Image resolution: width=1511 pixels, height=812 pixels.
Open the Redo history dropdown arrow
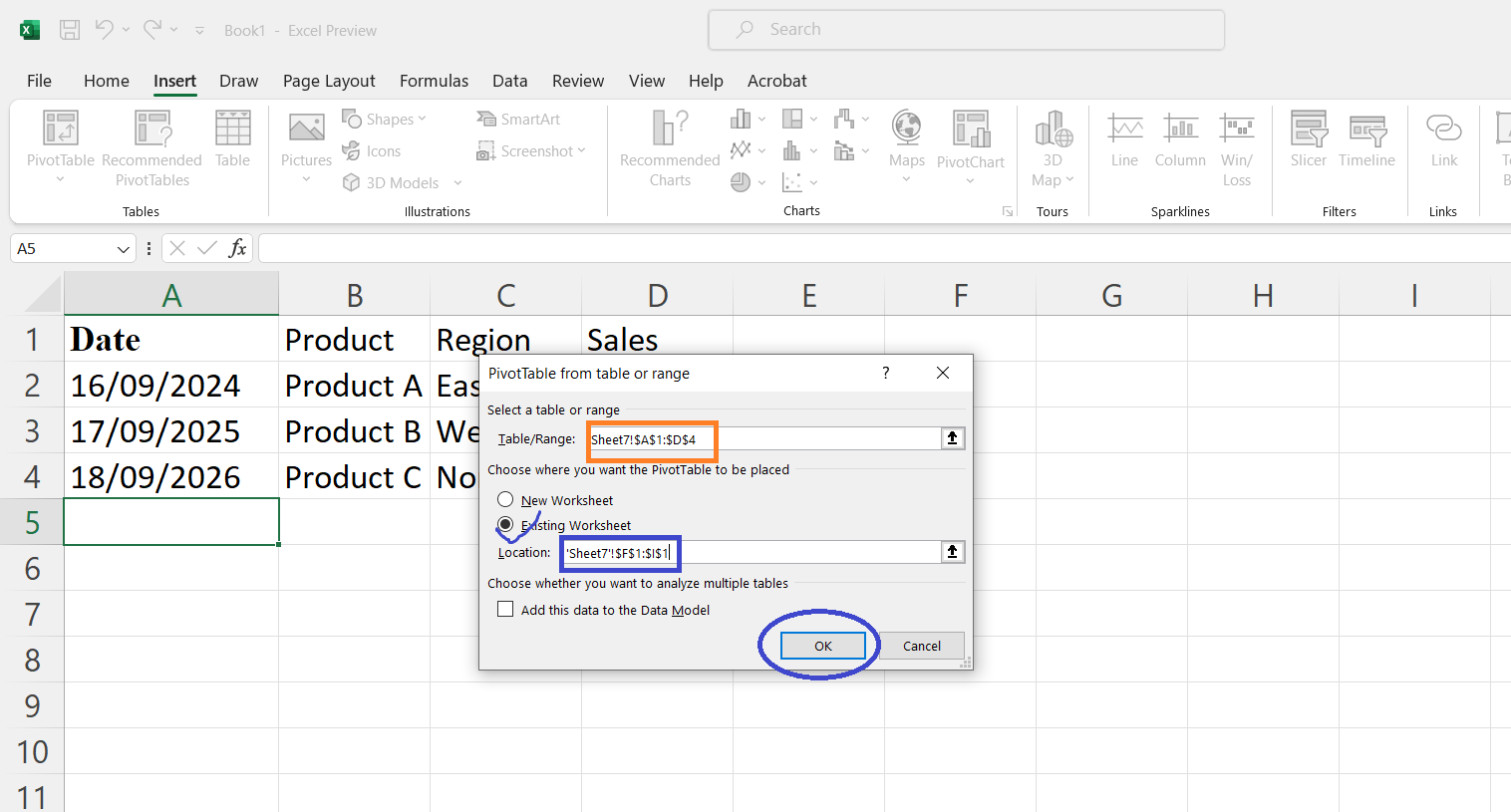tap(174, 30)
